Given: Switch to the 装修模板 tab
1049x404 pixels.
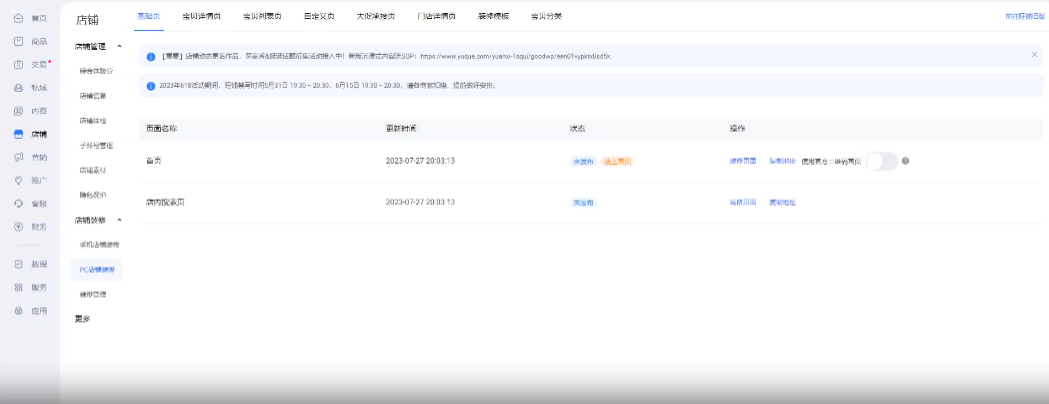Looking at the screenshot, I should pyautogui.click(x=493, y=16).
